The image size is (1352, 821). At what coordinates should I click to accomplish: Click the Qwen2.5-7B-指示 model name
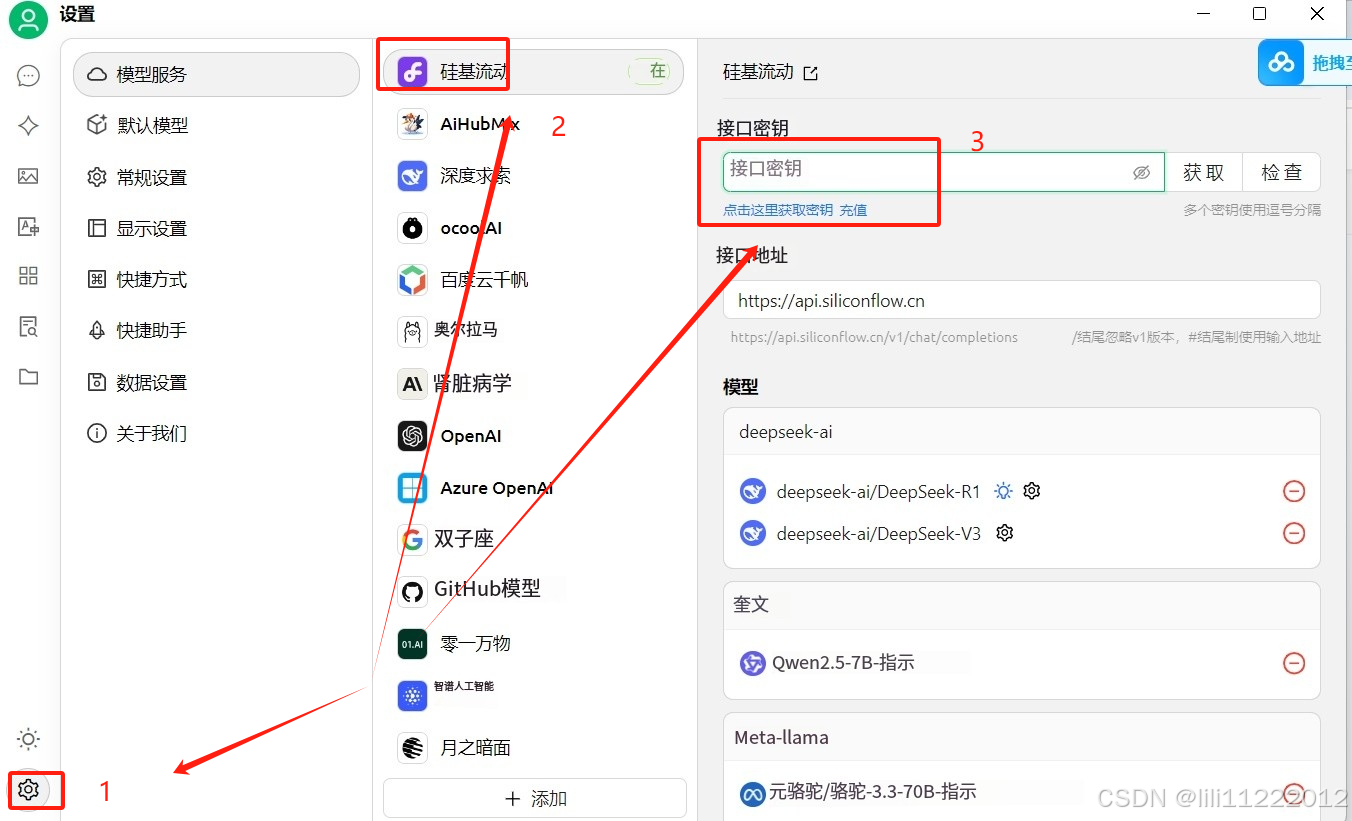point(843,663)
